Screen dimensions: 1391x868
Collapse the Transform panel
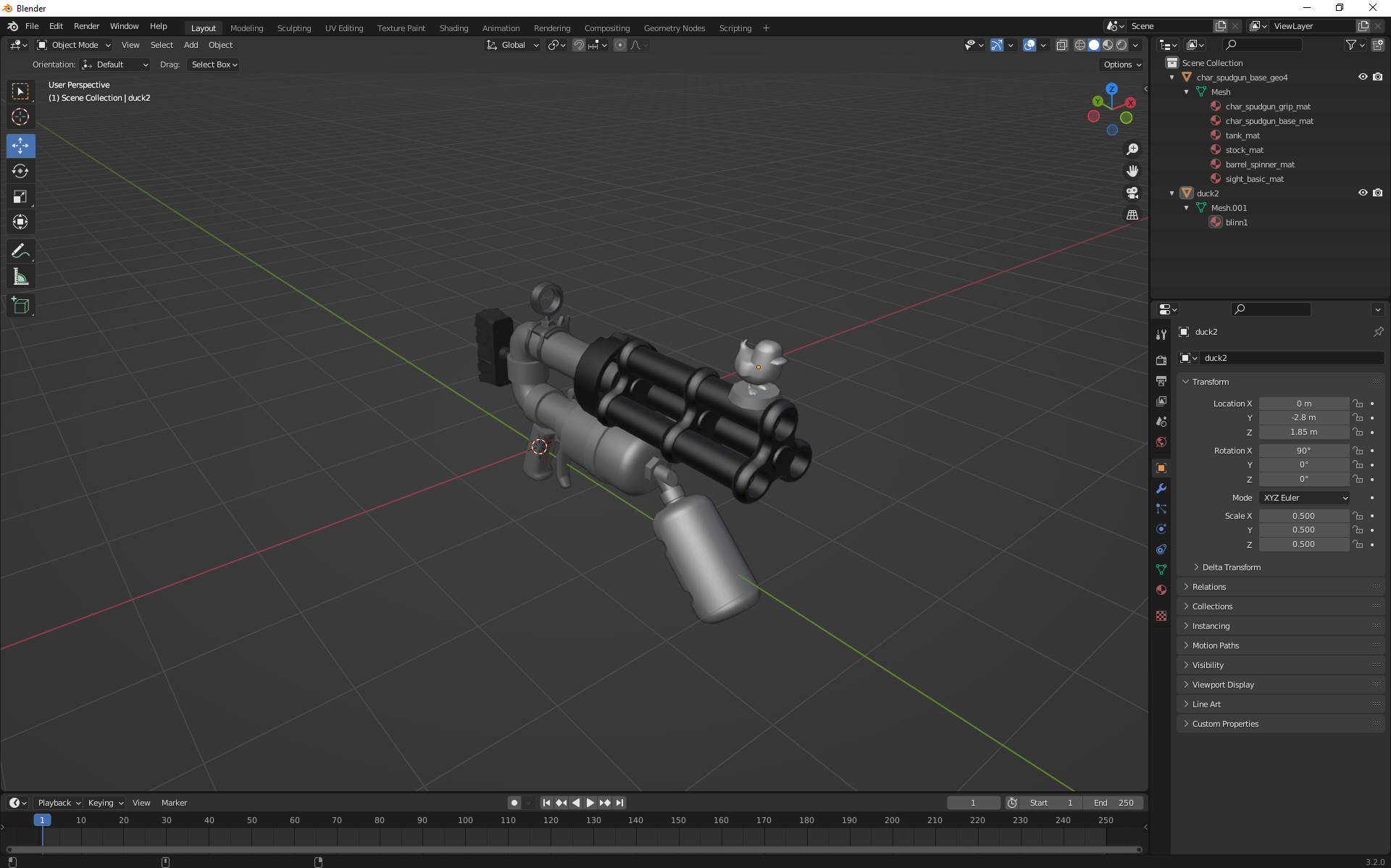pos(1210,382)
